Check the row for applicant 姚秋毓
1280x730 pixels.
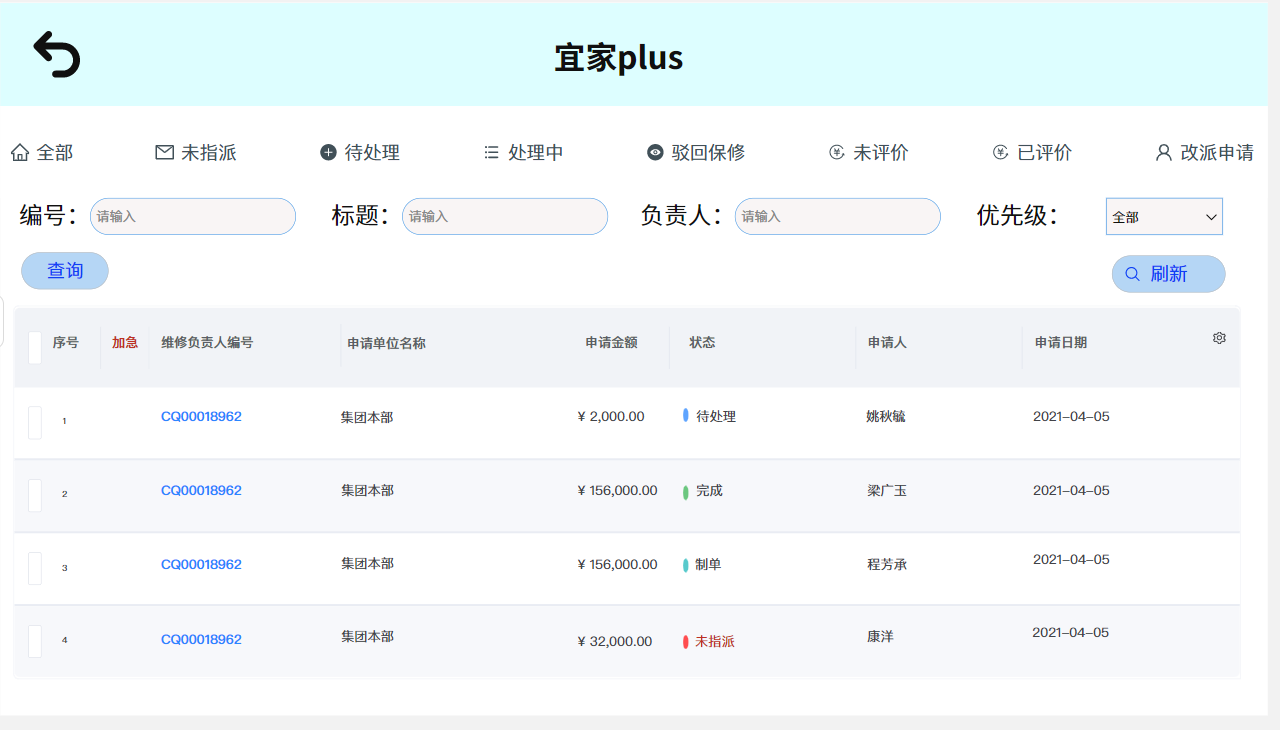(35, 423)
